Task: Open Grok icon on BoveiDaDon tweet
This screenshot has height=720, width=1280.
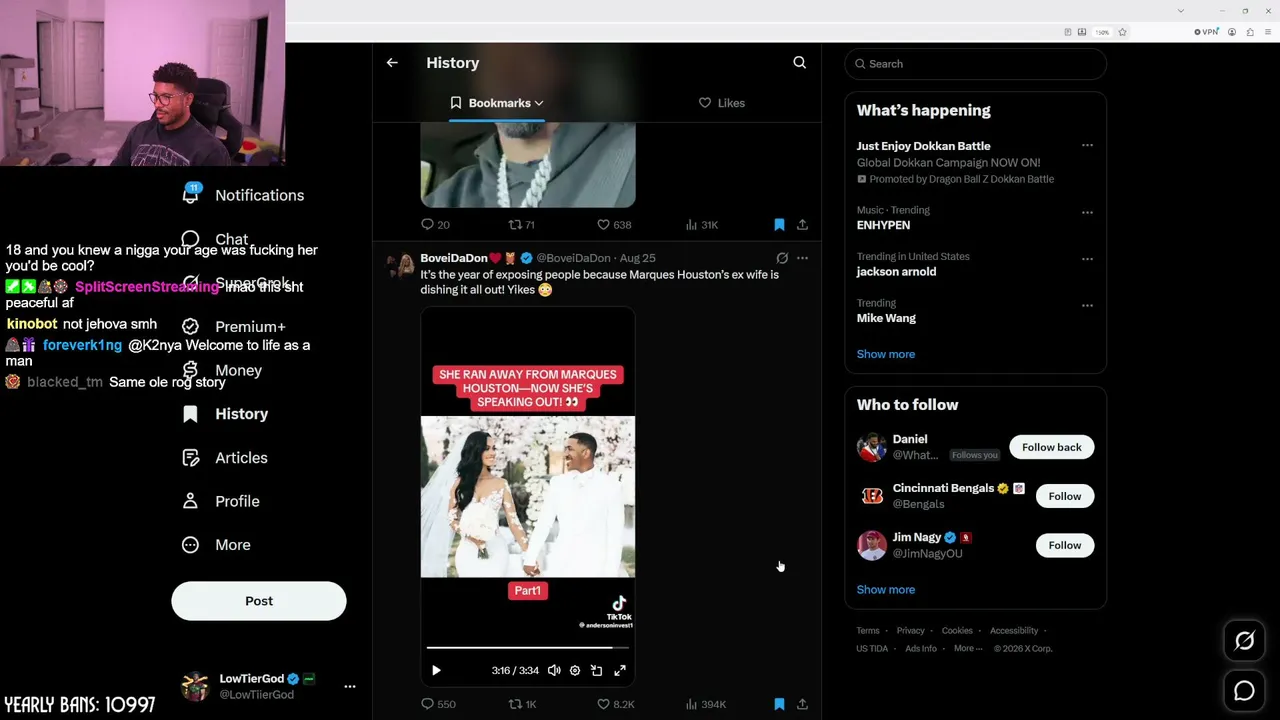Action: [782, 258]
